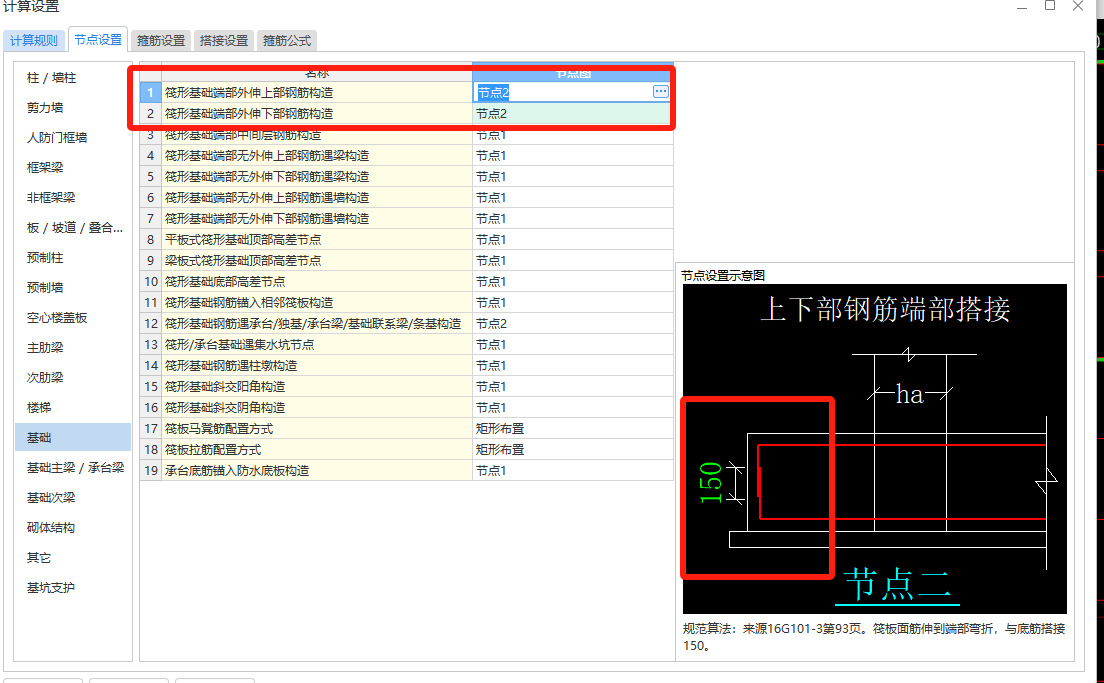Click row 平板式筏形基础顶部高差节点

(x=317, y=239)
